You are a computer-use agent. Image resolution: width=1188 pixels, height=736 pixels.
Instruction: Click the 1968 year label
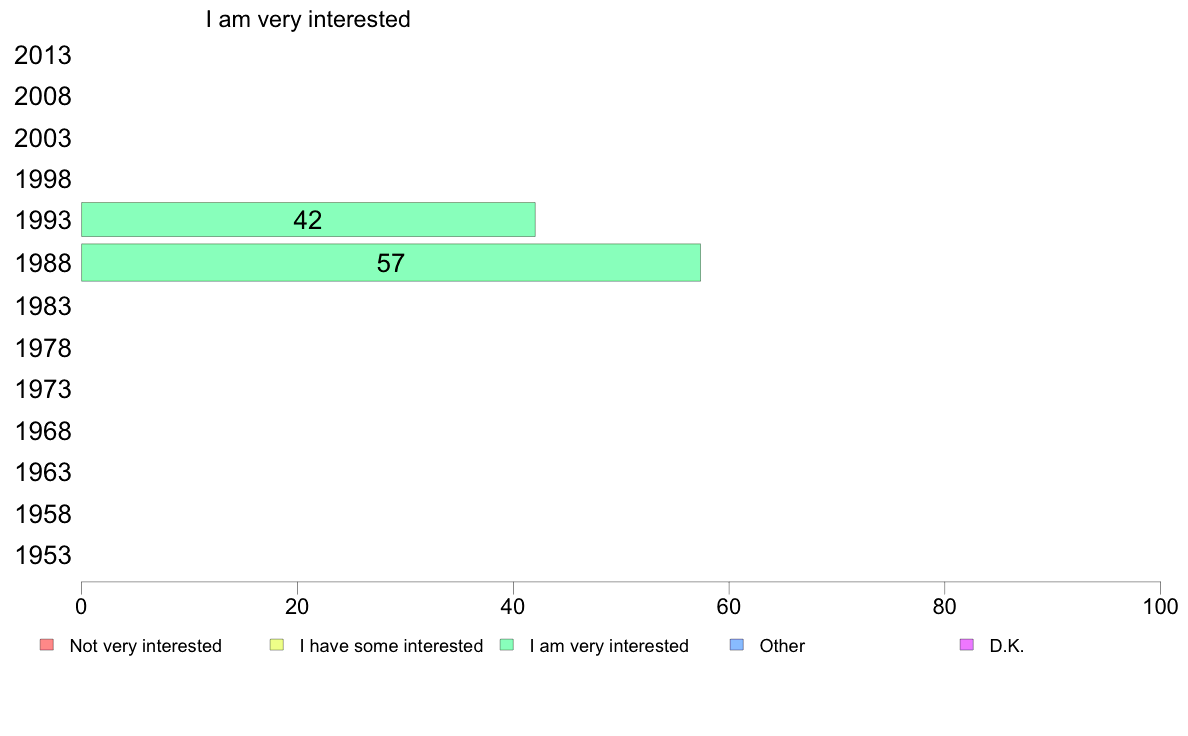[43, 431]
